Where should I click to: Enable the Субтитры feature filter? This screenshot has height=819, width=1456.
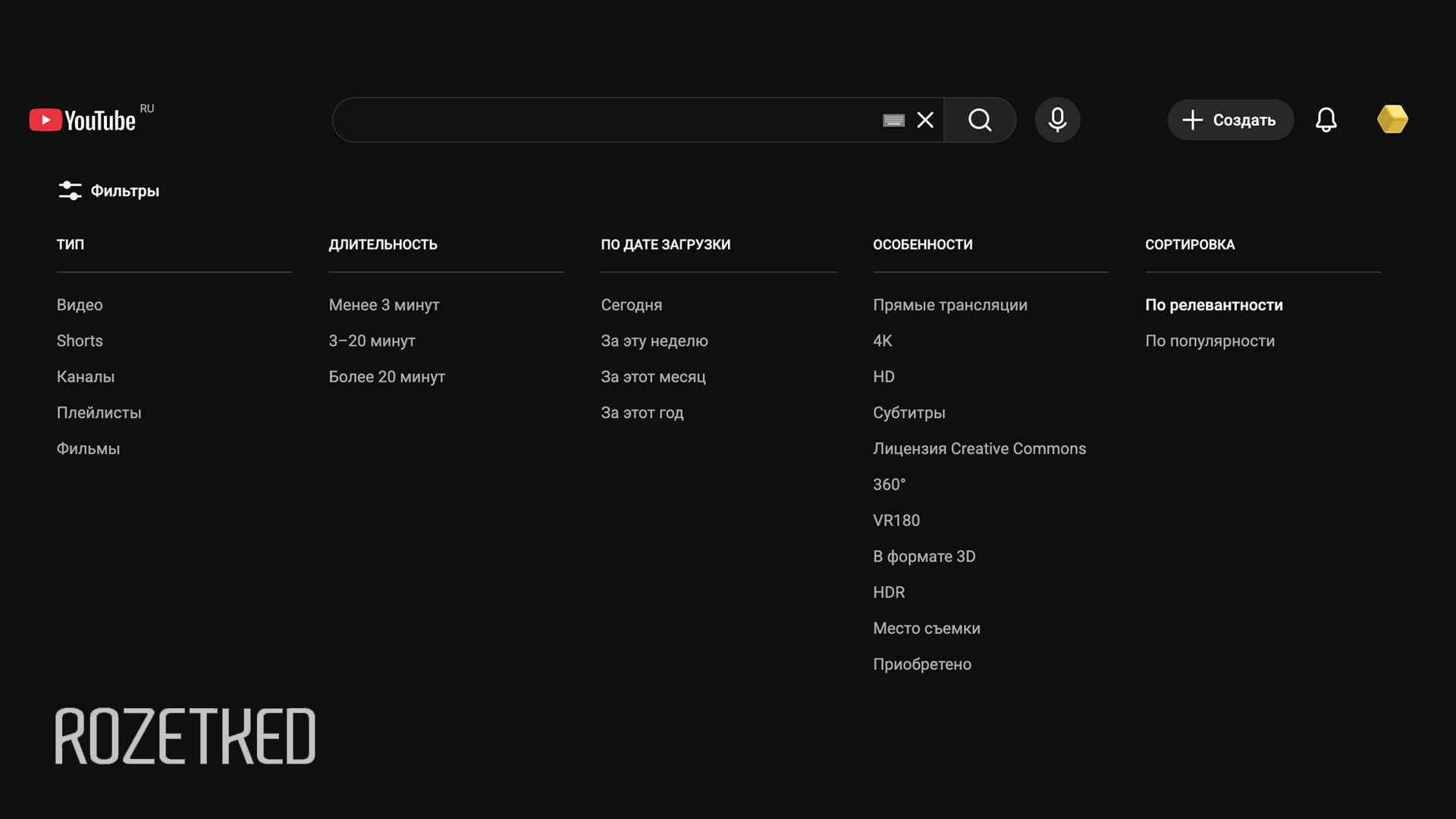(x=908, y=413)
